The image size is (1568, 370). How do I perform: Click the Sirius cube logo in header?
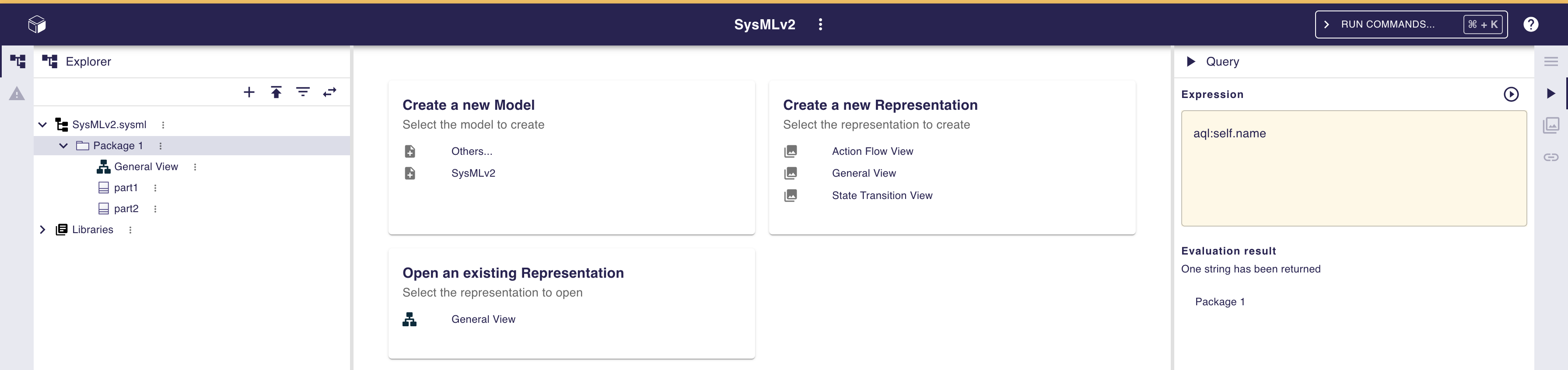click(37, 24)
